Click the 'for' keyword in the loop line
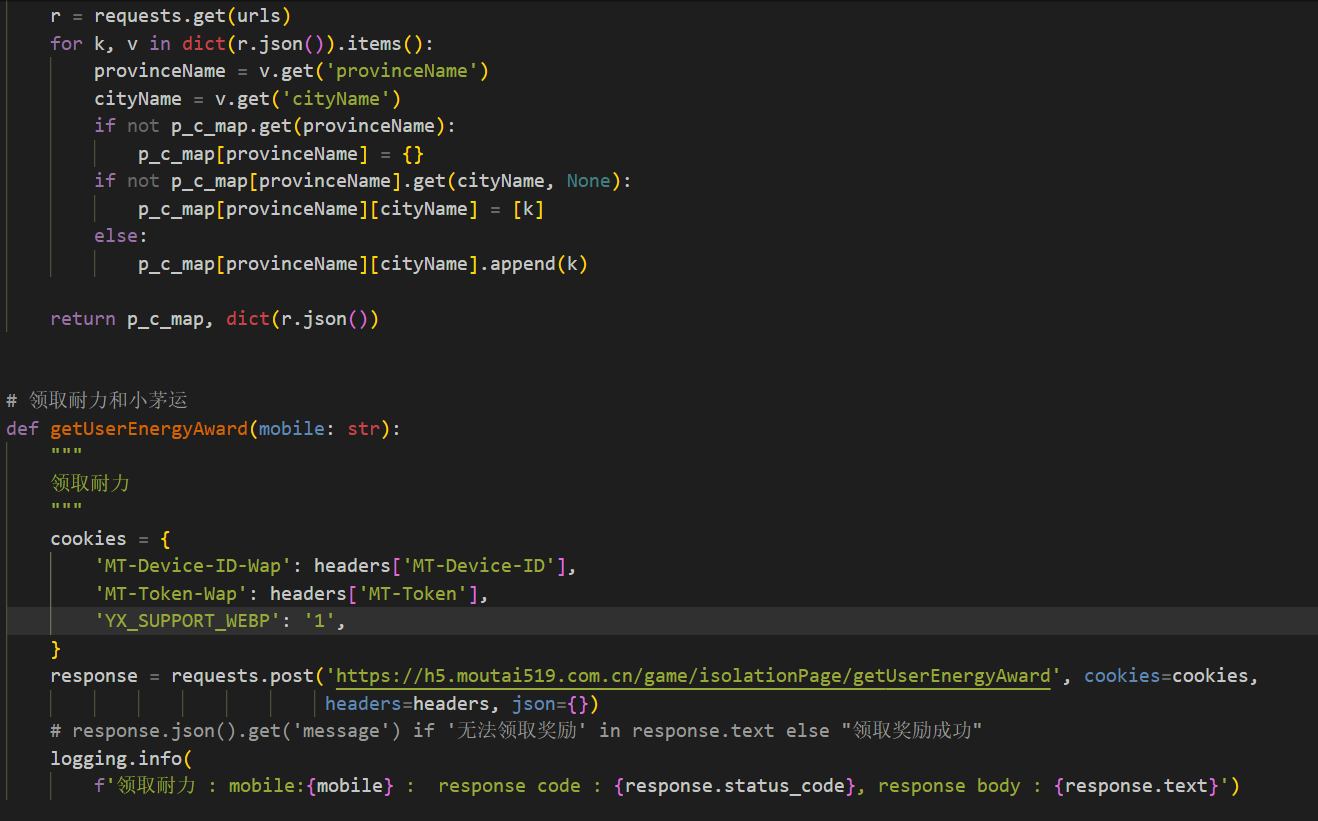 (x=67, y=43)
